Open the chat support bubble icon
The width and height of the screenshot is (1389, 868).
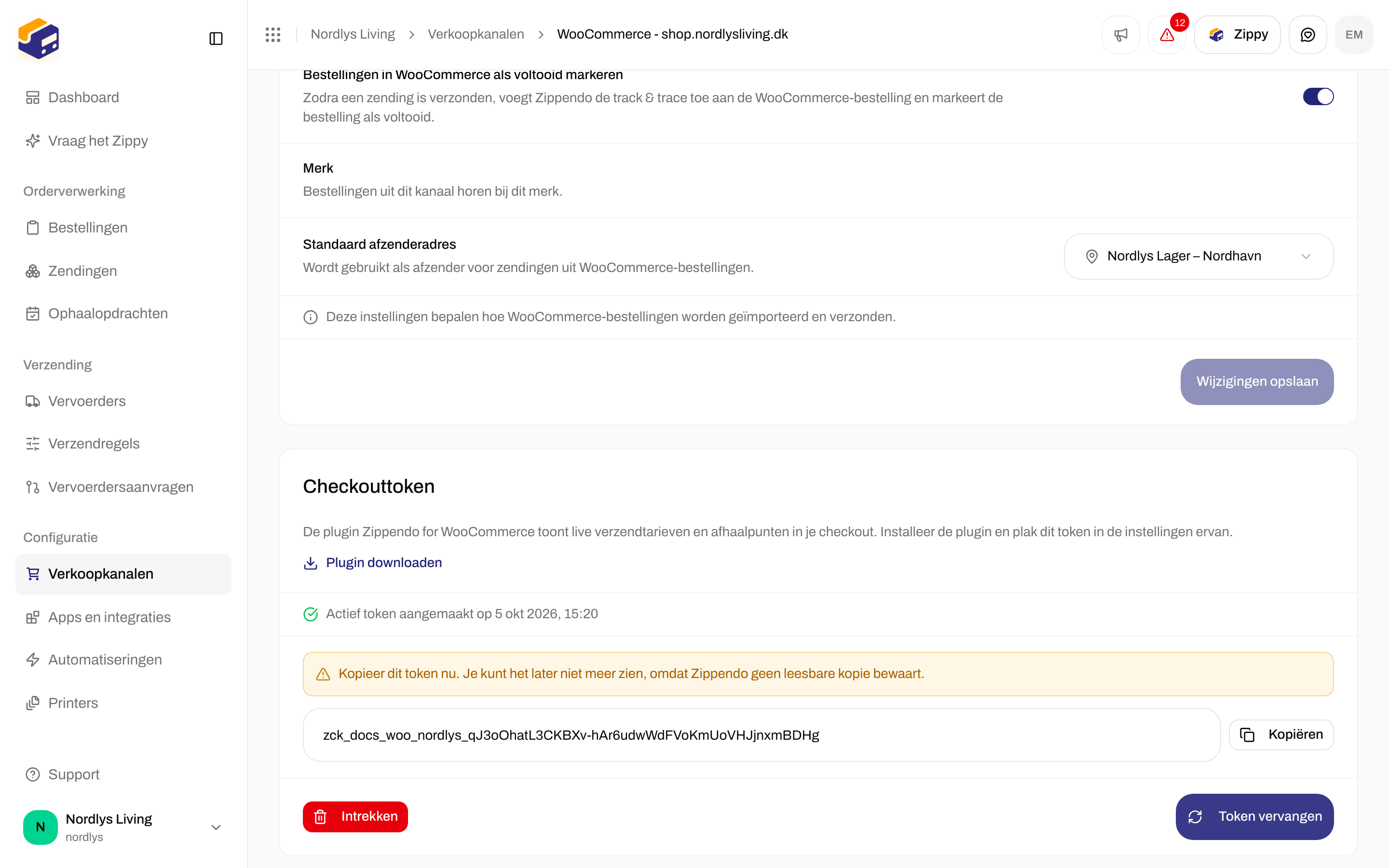tap(1307, 34)
